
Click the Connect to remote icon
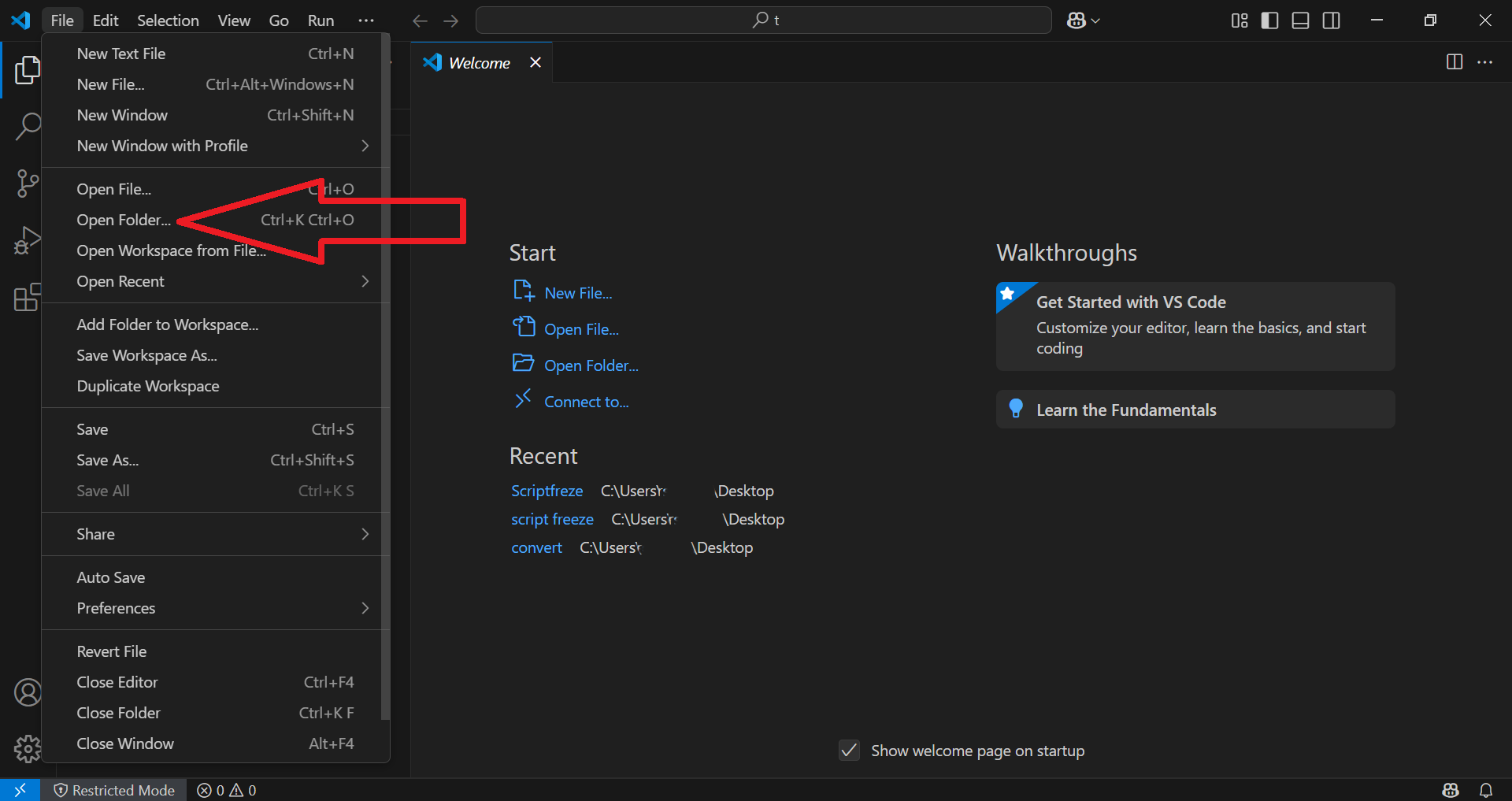pos(523,399)
